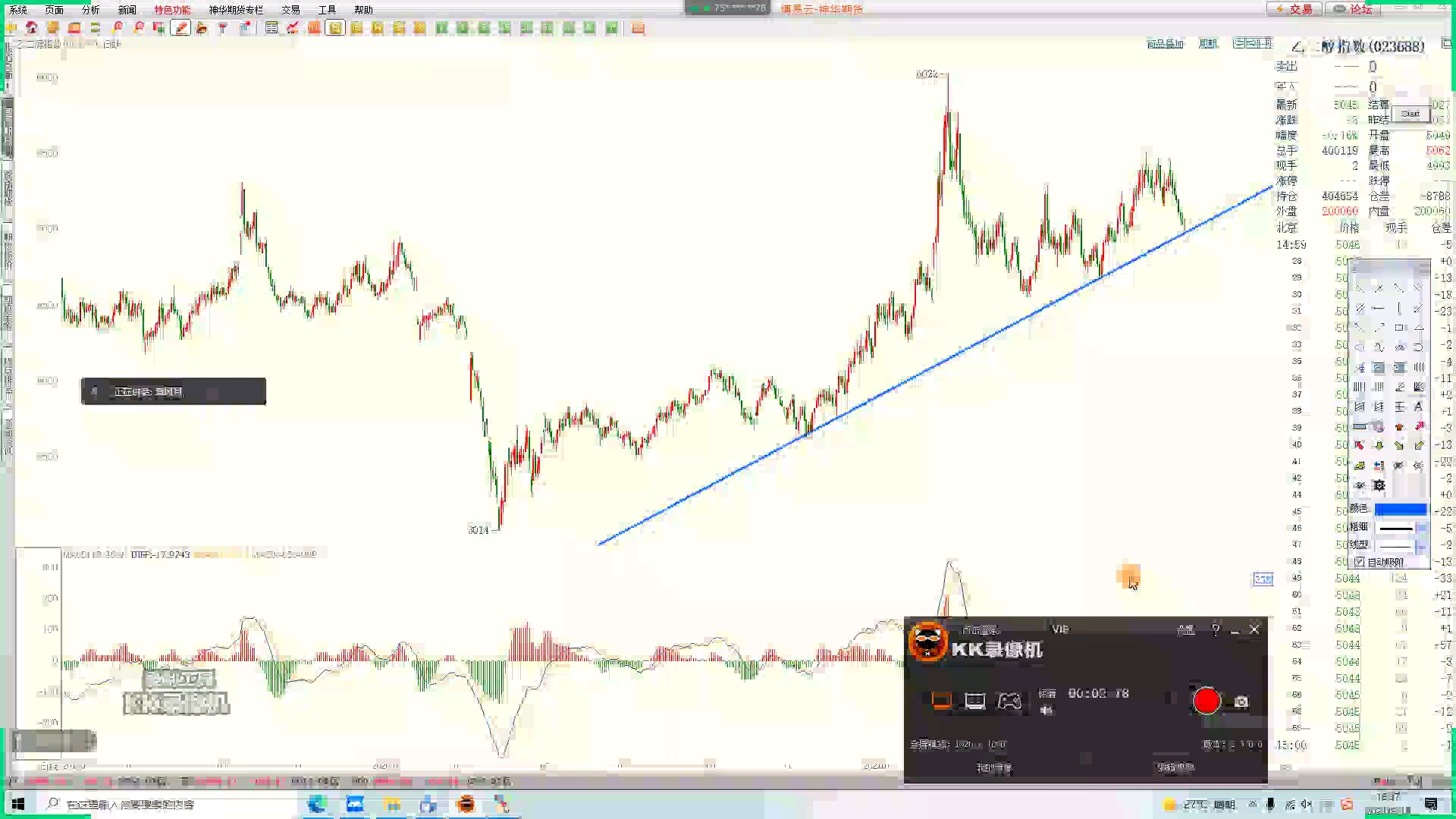Image resolution: width=1456 pixels, height=819 pixels.
Task: Select the pink up-right arrow marker
Action: [1419, 426]
